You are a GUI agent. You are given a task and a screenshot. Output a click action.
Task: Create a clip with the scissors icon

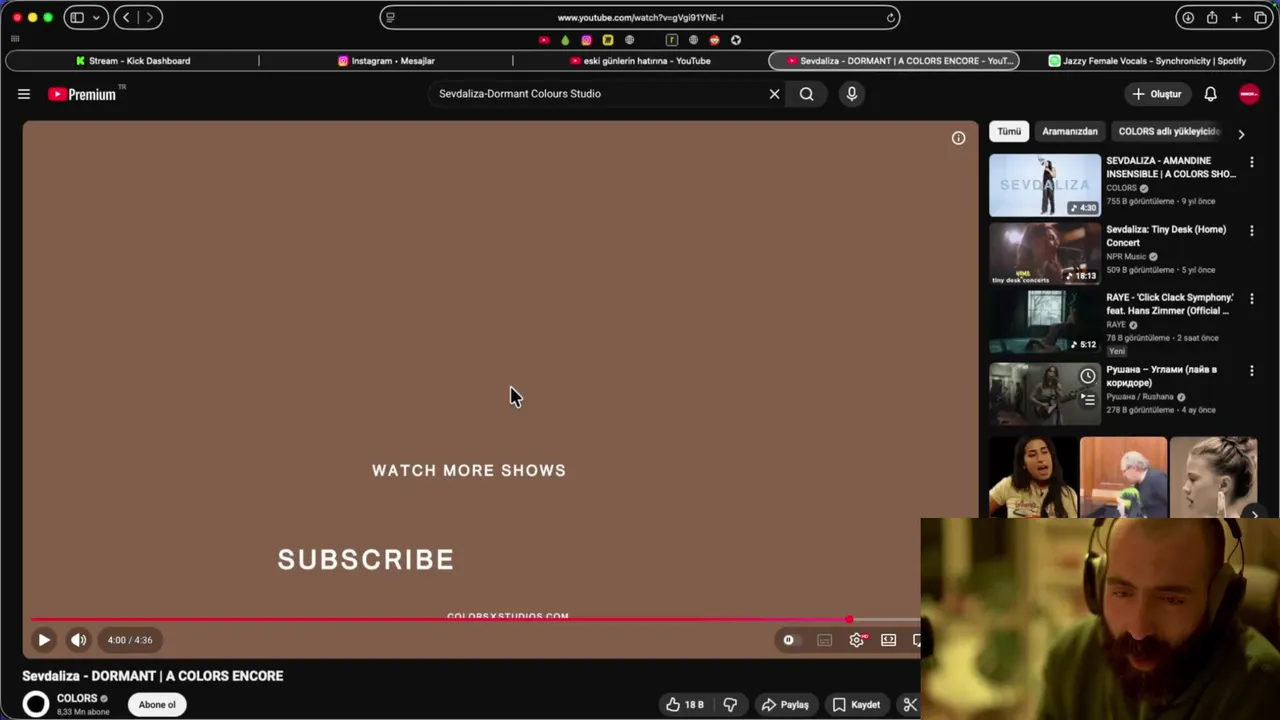point(910,705)
